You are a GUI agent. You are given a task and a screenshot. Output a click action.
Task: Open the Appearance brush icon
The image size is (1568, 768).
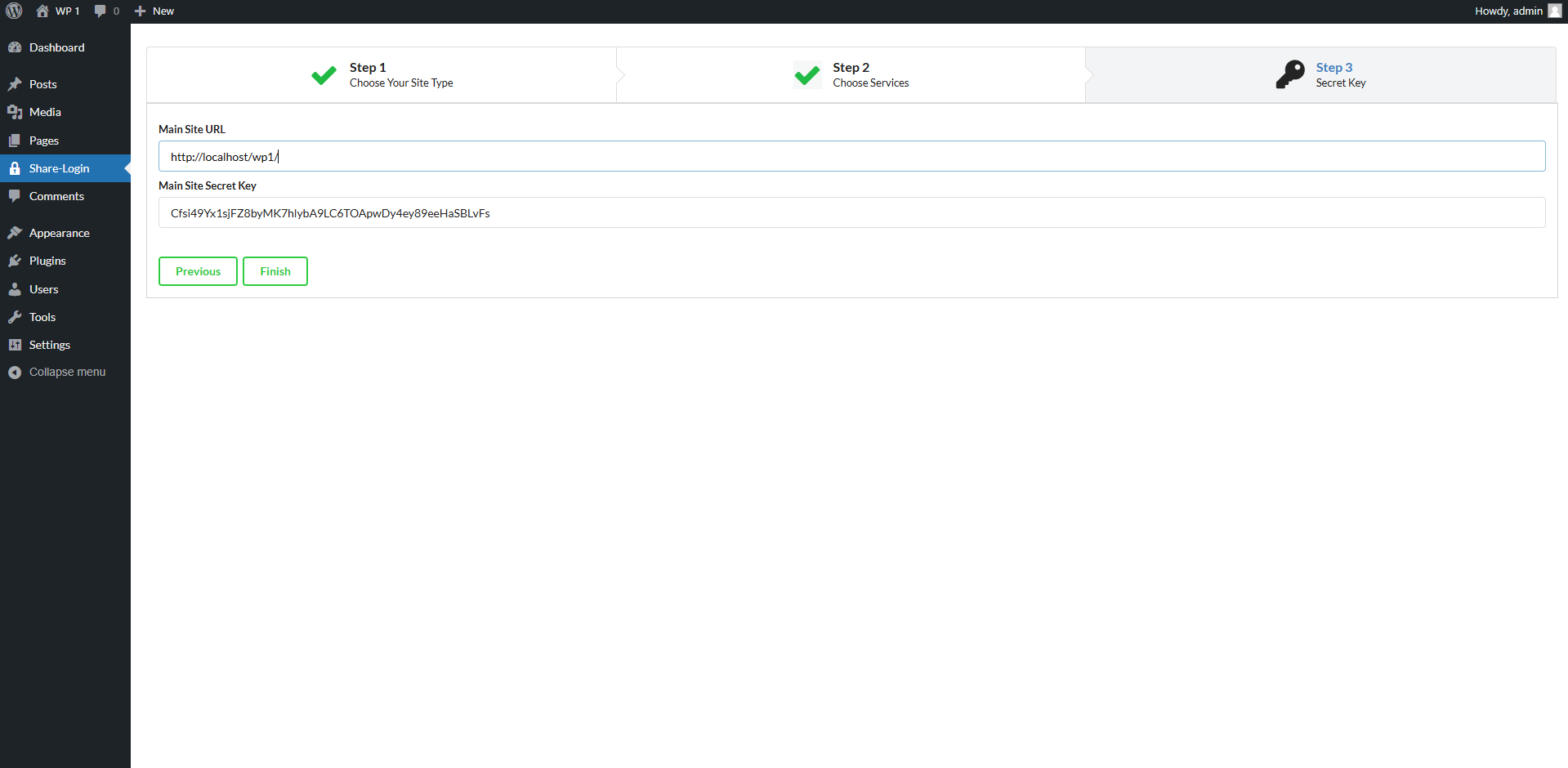click(16, 232)
